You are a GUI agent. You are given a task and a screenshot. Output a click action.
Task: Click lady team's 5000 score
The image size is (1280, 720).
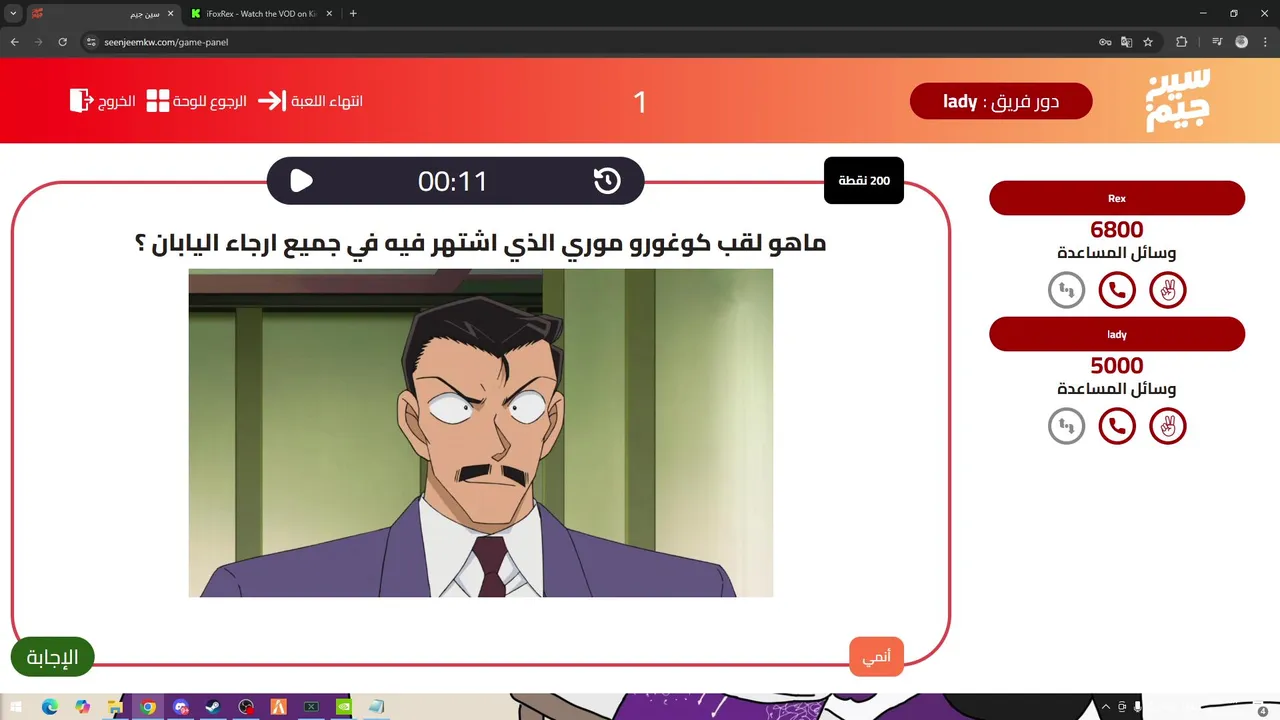[x=1117, y=366]
